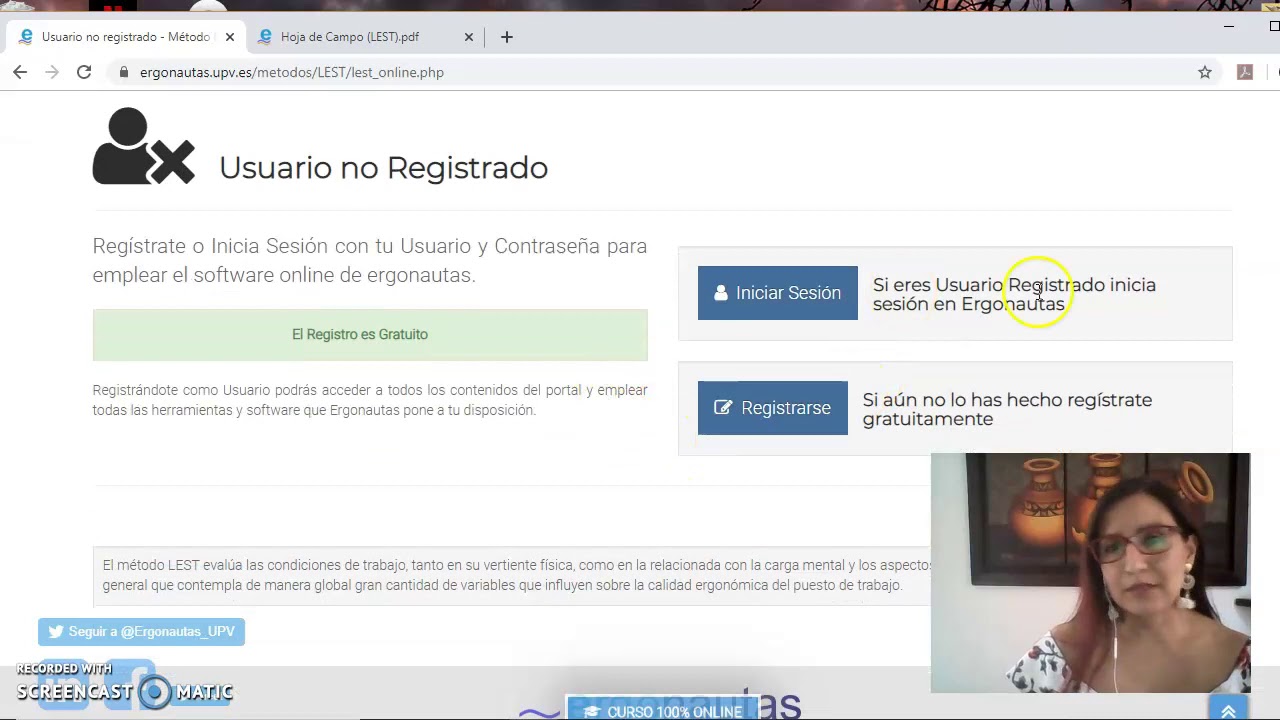The width and height of the screenshot is (1280, 720).
Task: Bookmark this page with the star icon
Action: (x=1205, y=72)
